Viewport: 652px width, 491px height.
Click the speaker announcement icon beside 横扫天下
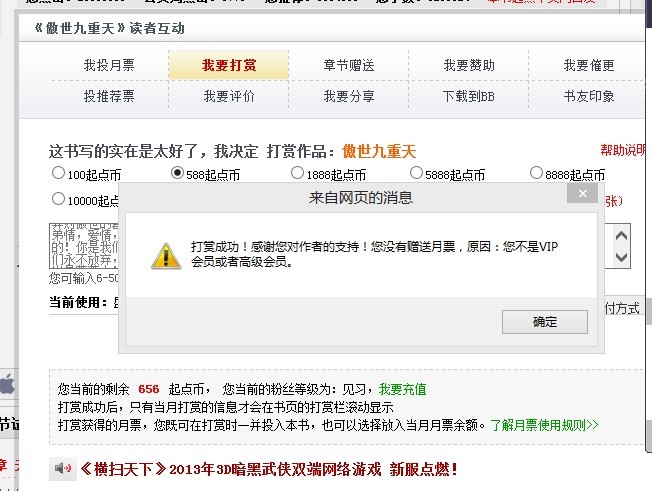63,469
